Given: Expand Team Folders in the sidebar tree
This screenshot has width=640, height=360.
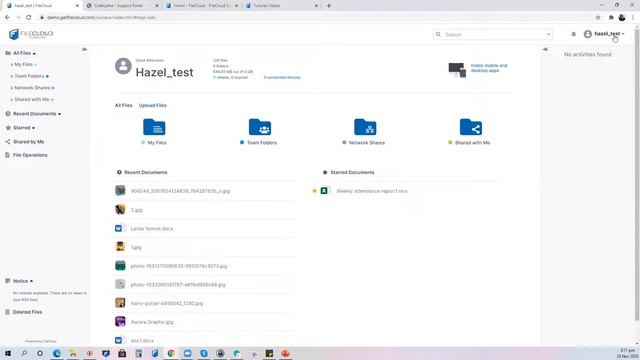Looking at the screenshot, I should [x=11, y=76].
